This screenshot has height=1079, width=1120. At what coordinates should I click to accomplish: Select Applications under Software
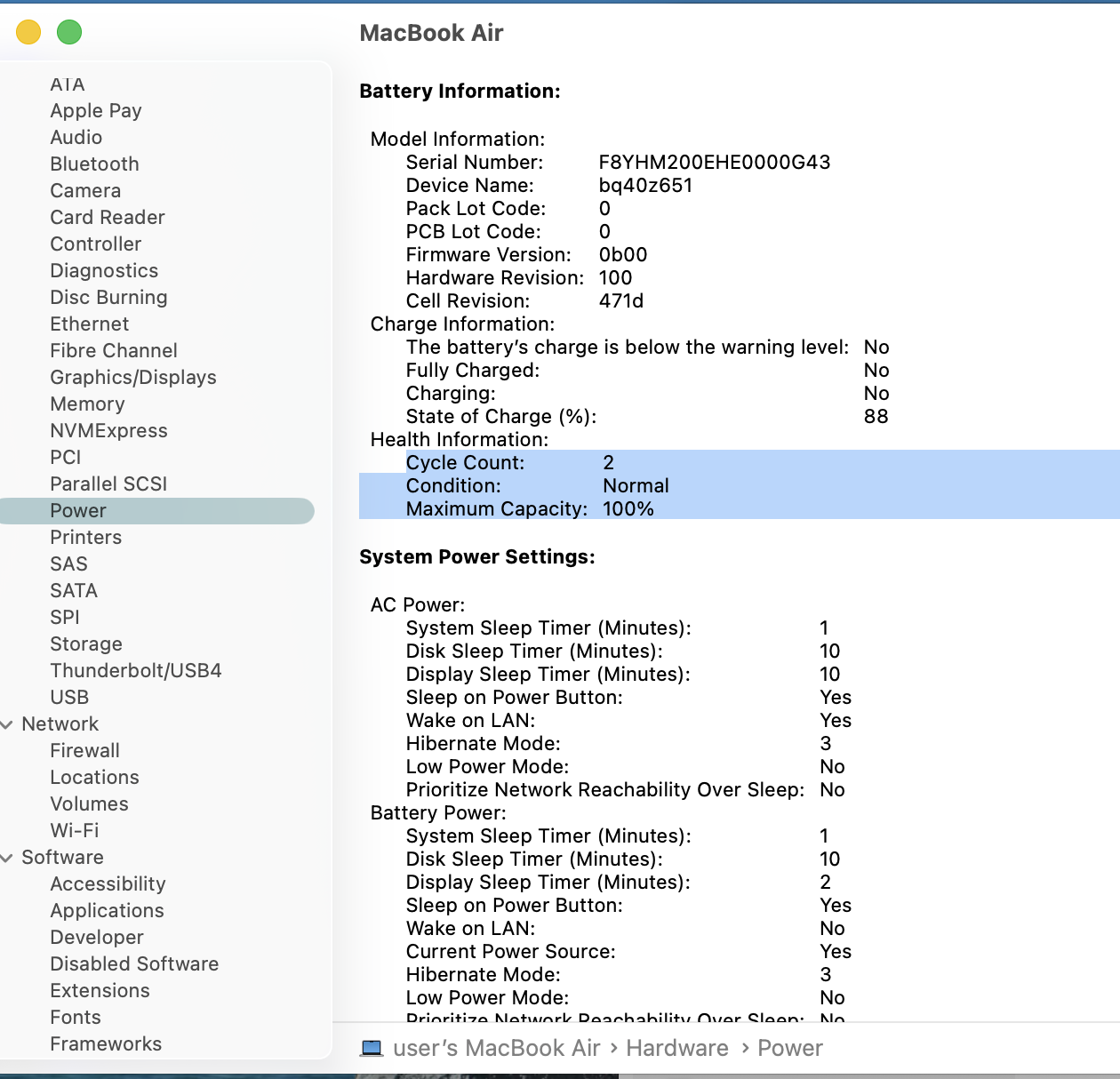pos(107,911)
